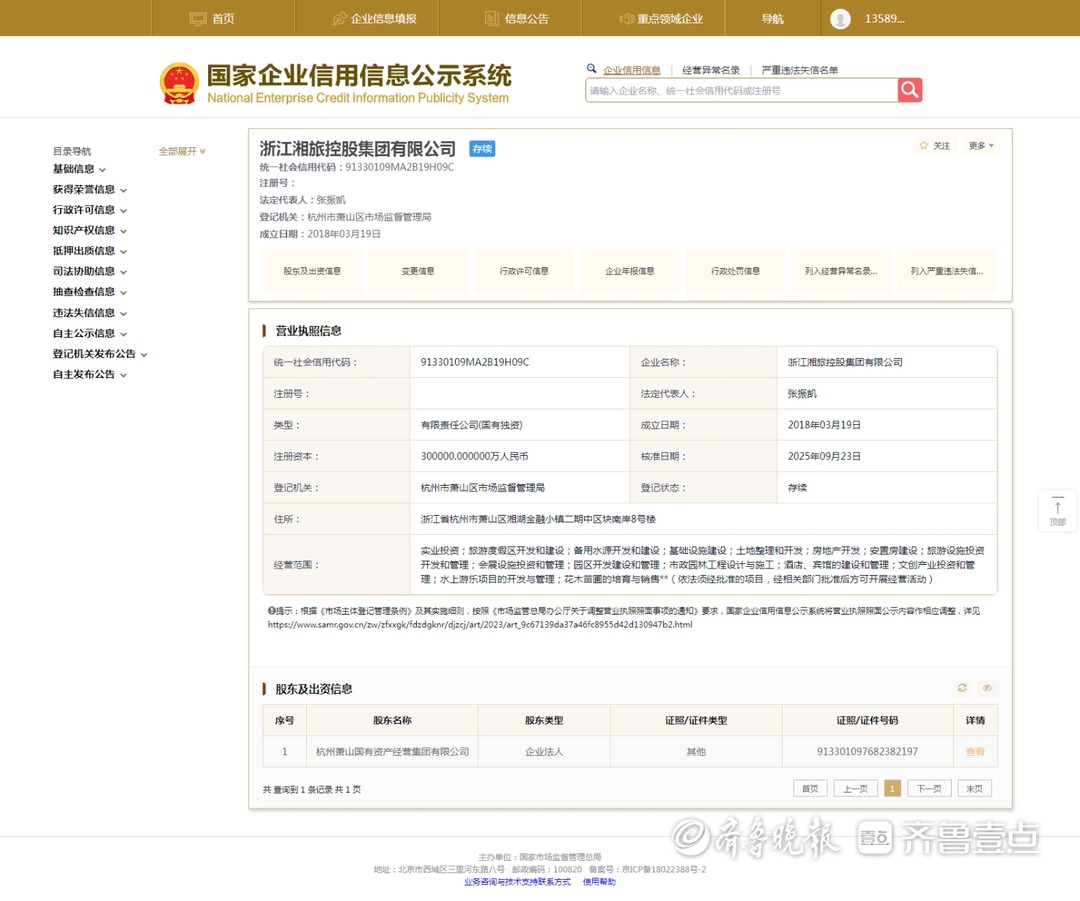Viewport: 1080px width, 901px height.
Task: Expand 基础信息 in the sidebar
Action: click(x=79, y=169)
